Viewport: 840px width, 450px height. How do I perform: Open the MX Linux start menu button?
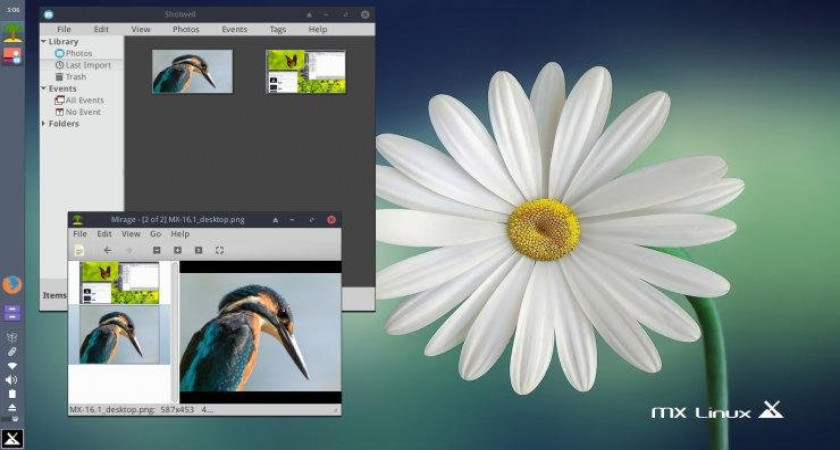coord(12,438)
